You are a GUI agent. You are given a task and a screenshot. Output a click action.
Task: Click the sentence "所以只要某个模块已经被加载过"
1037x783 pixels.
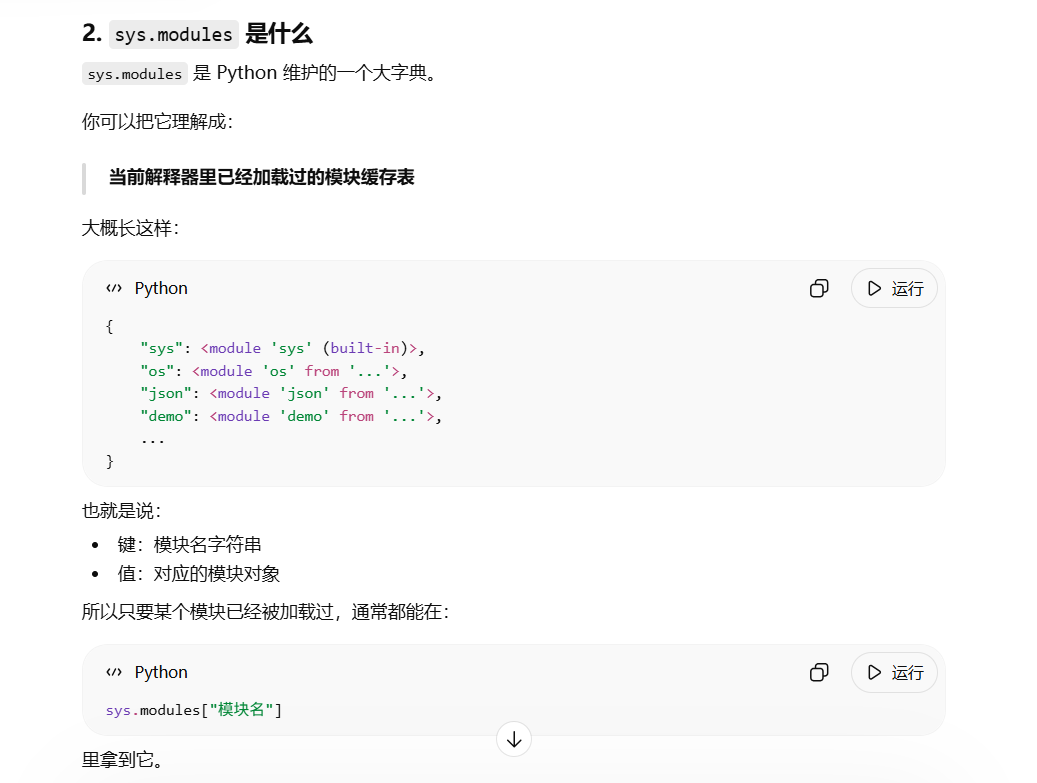point(207,612)
